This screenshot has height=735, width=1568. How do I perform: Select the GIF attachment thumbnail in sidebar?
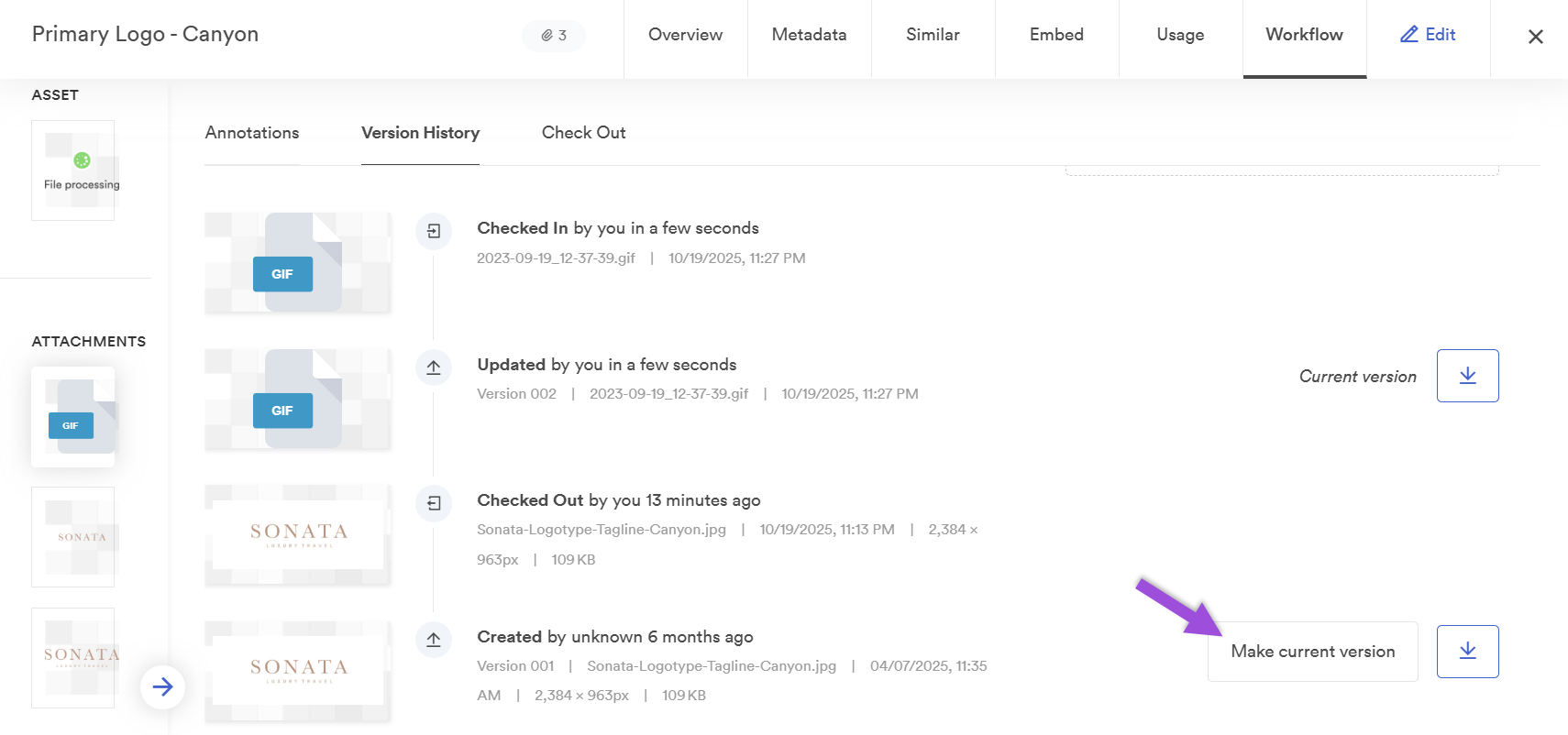click(x=73, y=417)
